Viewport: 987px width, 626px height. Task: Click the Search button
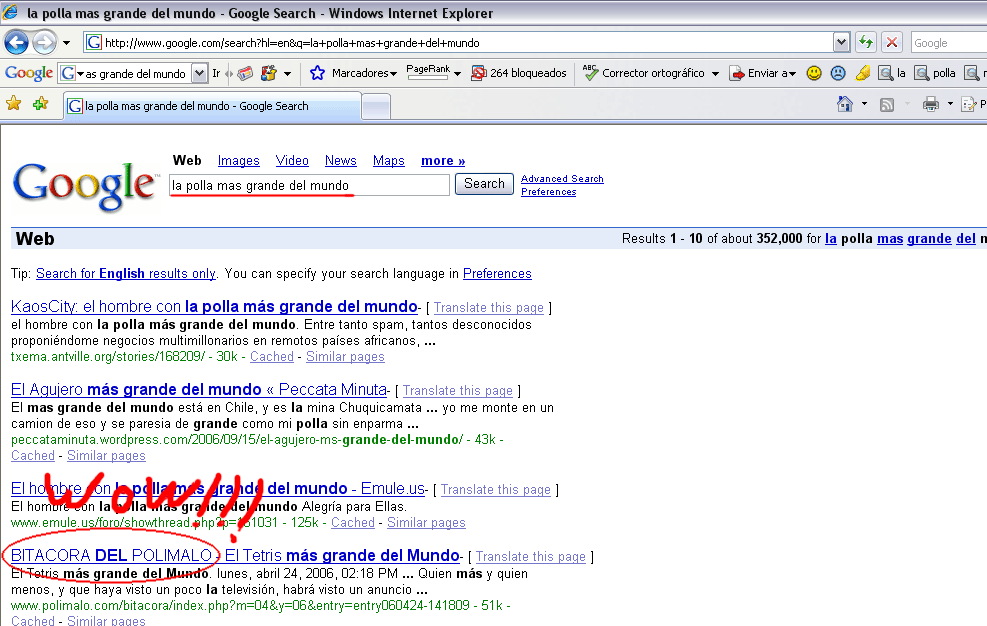coord(484,184)
